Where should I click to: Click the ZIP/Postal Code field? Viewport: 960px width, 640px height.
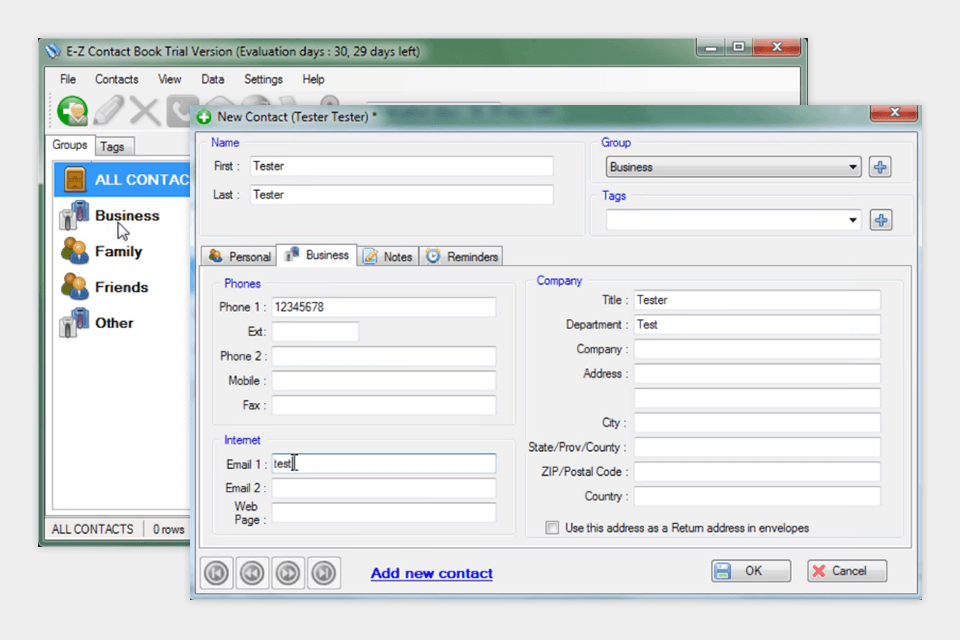757,472
